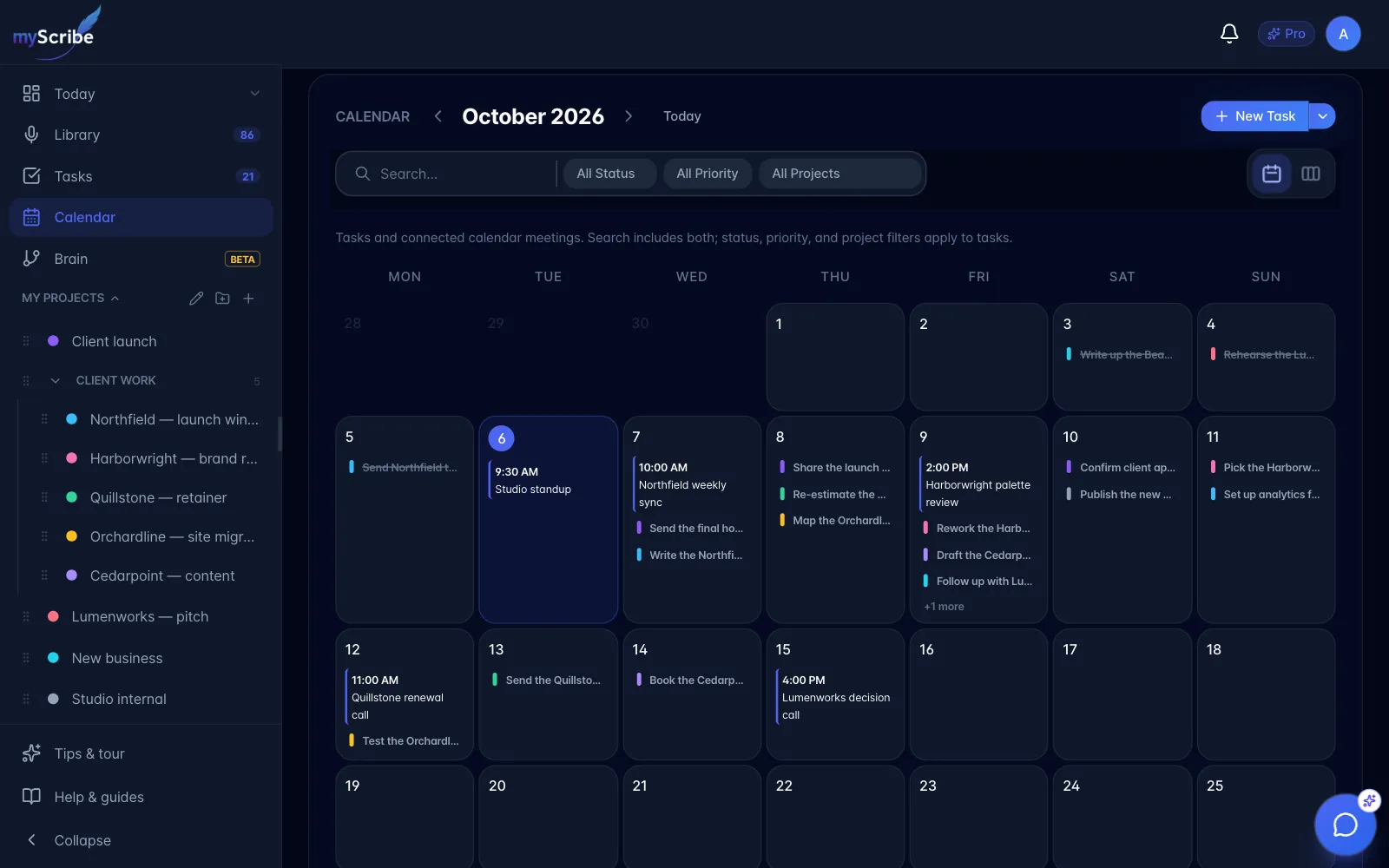Open Tips & tour
Viewport: 1389px width, 868px height.
pos(141,753)
